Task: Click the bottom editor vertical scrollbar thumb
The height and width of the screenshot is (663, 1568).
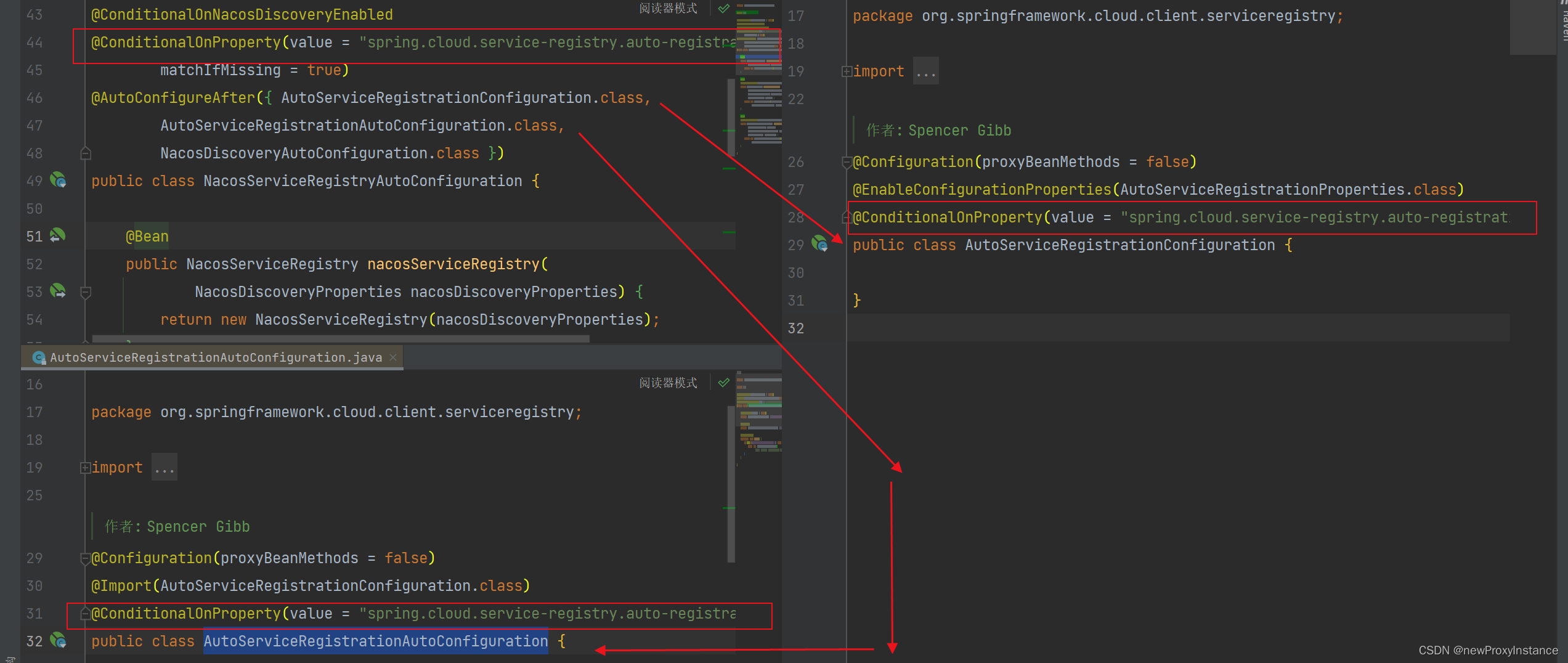Action: tap(731, 484)
